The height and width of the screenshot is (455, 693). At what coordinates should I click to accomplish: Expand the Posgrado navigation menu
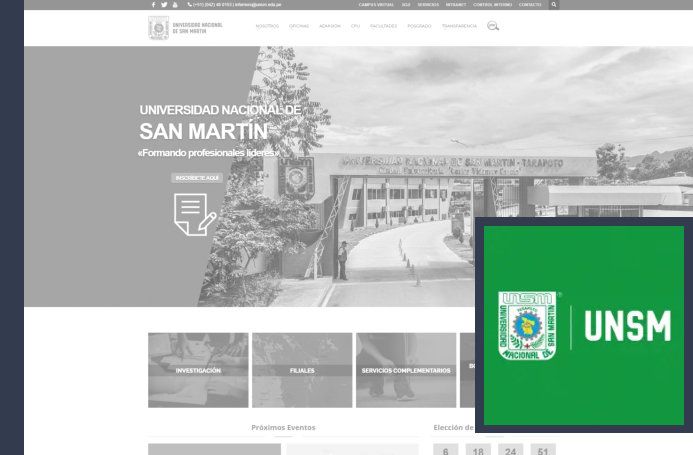[x=419, y=26]
